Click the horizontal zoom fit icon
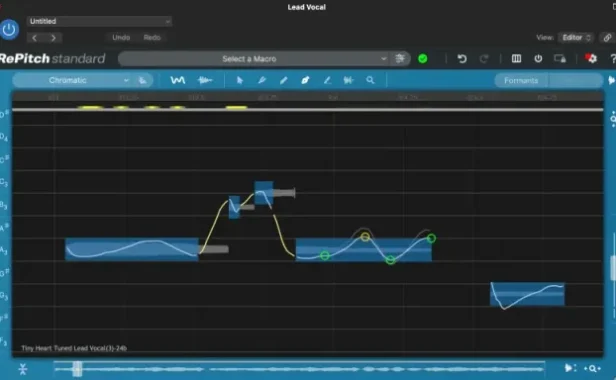 (592, 369)
